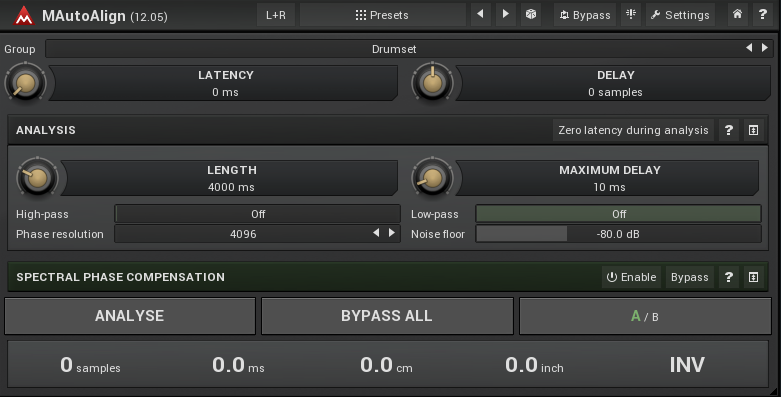781x397 pixels.
Task: Open the L+R channel mode selector
Action: click(x=276, y=15)
